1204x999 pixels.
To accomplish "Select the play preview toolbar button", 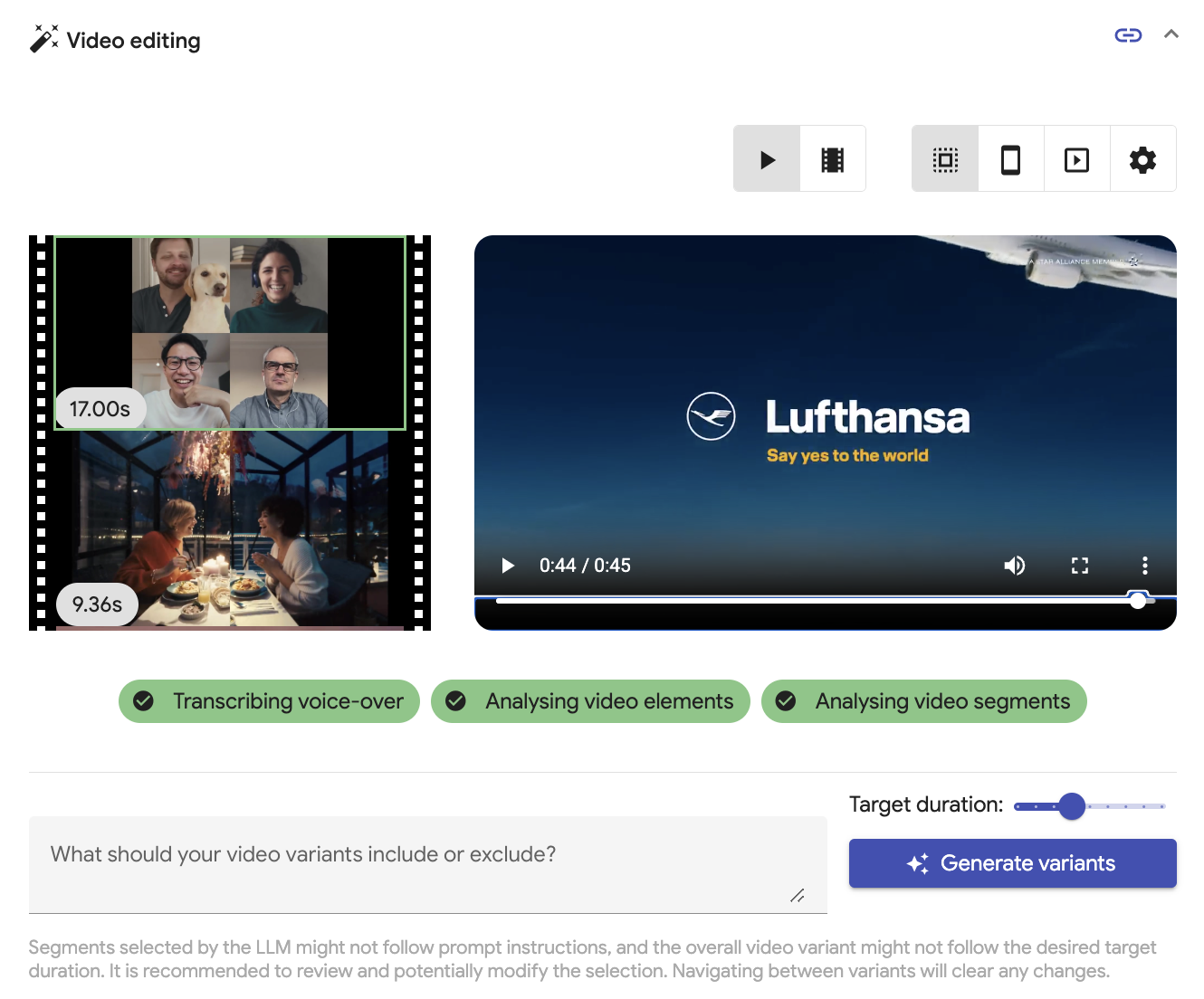I will 767,159.
